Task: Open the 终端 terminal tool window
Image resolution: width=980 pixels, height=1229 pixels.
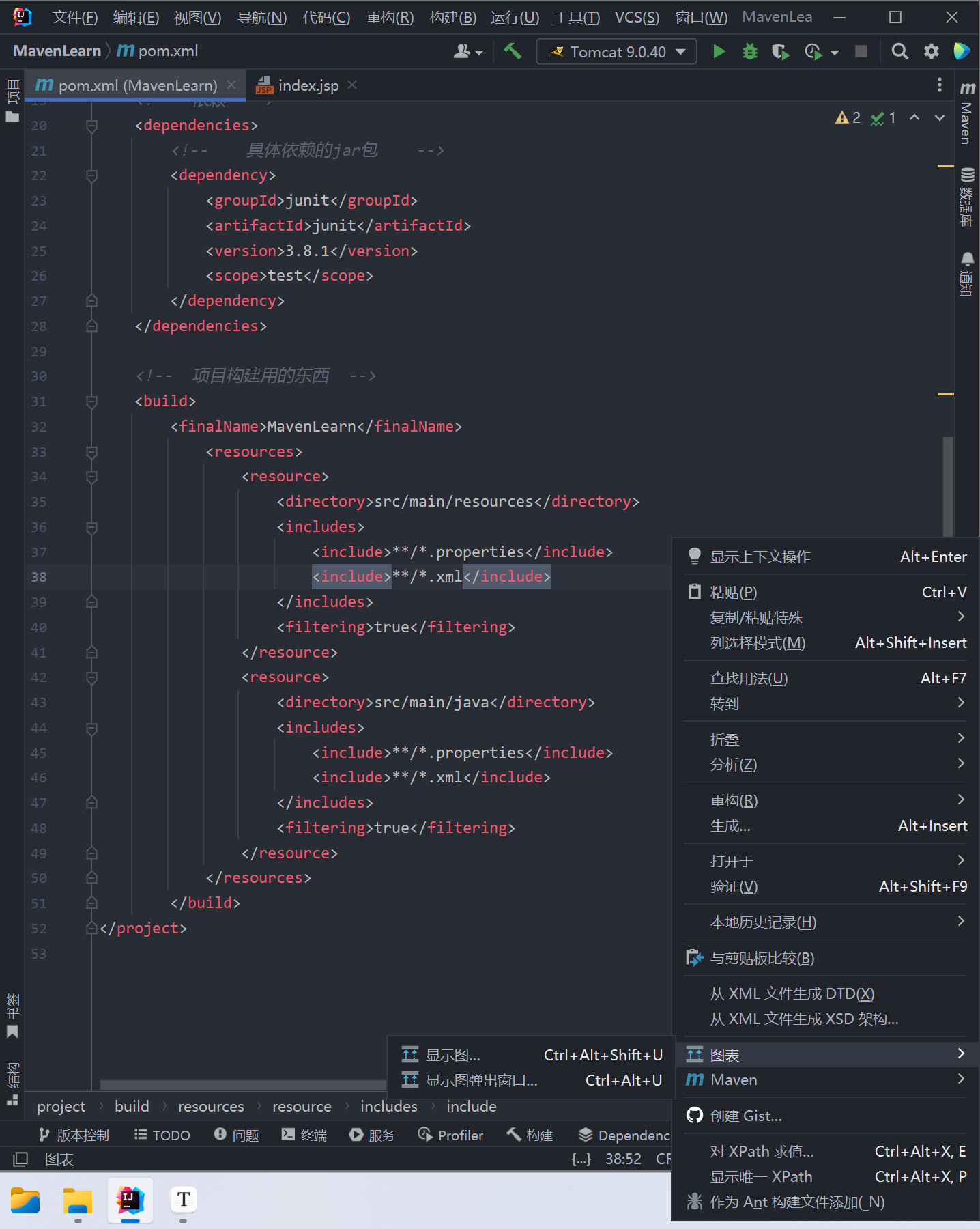Action: 304,1135
